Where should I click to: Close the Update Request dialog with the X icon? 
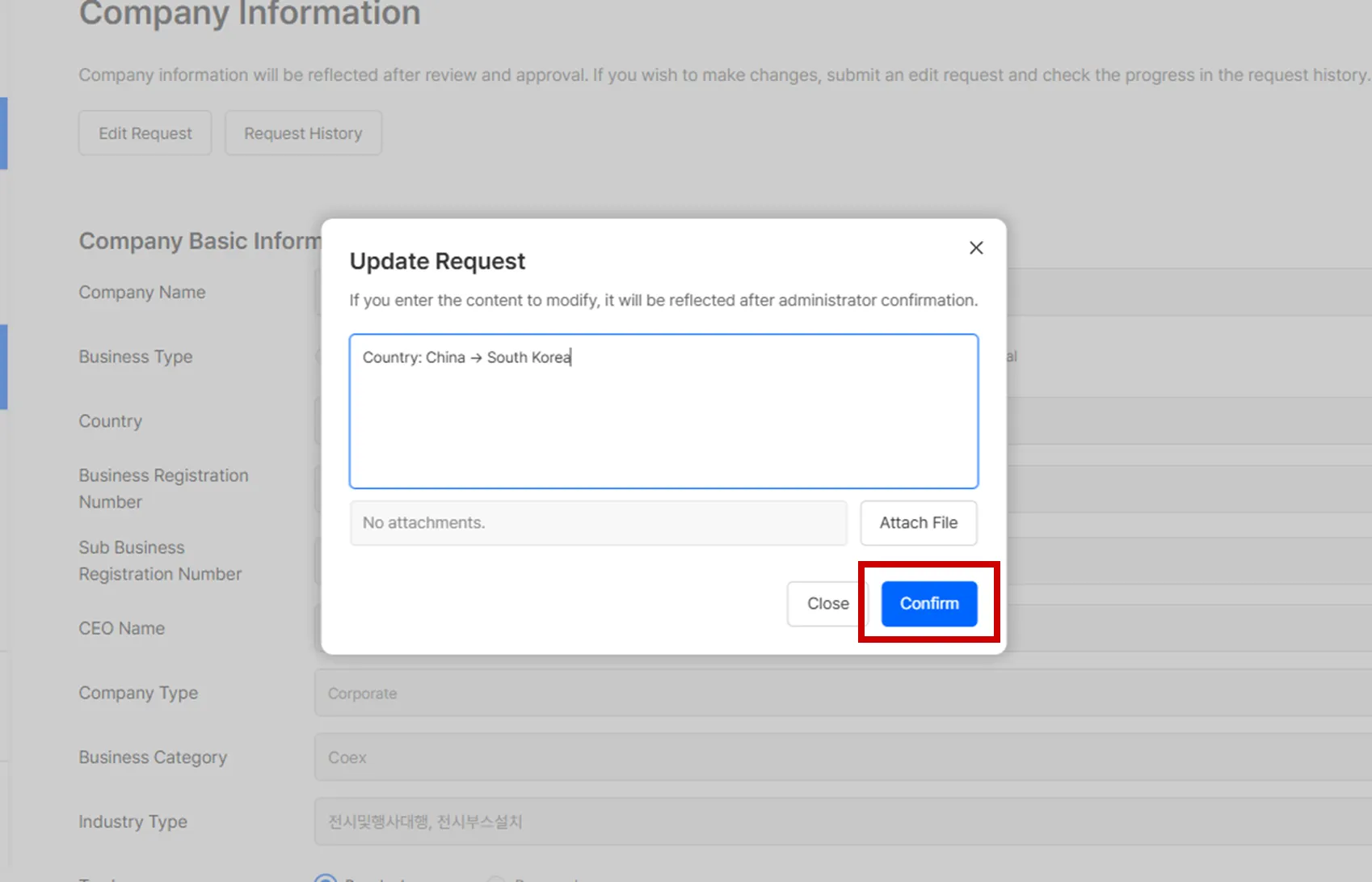point(976,248)
